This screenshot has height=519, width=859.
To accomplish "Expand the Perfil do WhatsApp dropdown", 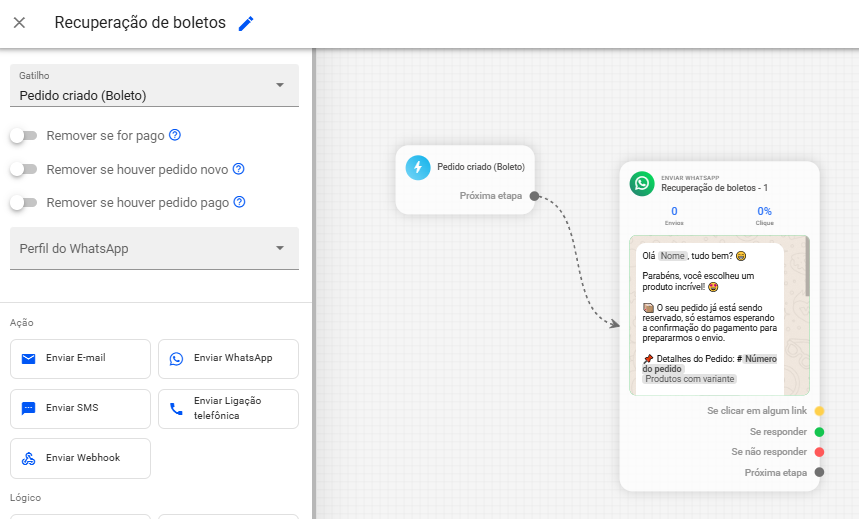I will [x=154, y=248].
